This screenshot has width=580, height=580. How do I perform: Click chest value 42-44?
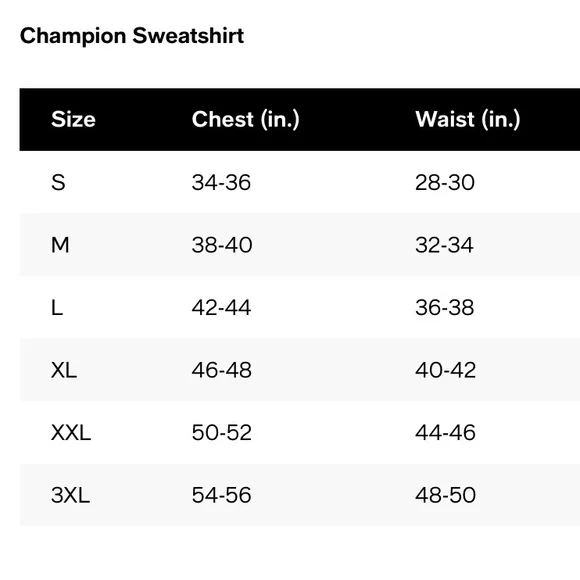221,307
